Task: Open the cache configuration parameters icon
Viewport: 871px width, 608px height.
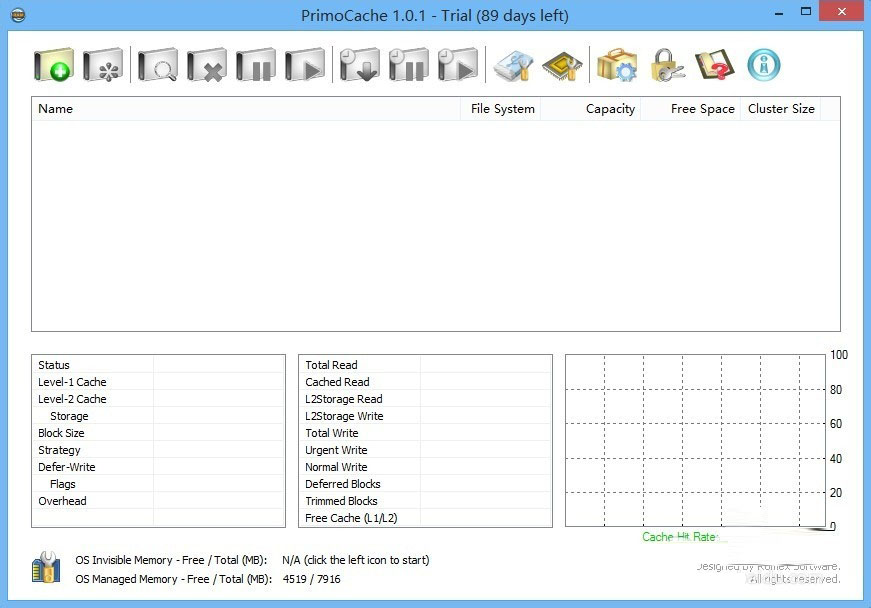Action: pos(103,65)
